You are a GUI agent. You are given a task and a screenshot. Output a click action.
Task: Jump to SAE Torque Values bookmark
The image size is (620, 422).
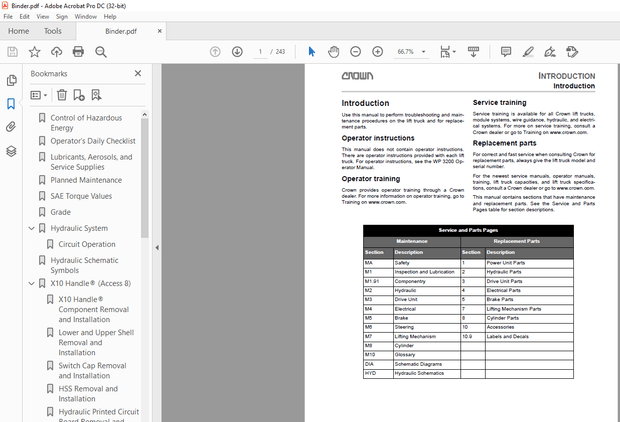(81, 196)
